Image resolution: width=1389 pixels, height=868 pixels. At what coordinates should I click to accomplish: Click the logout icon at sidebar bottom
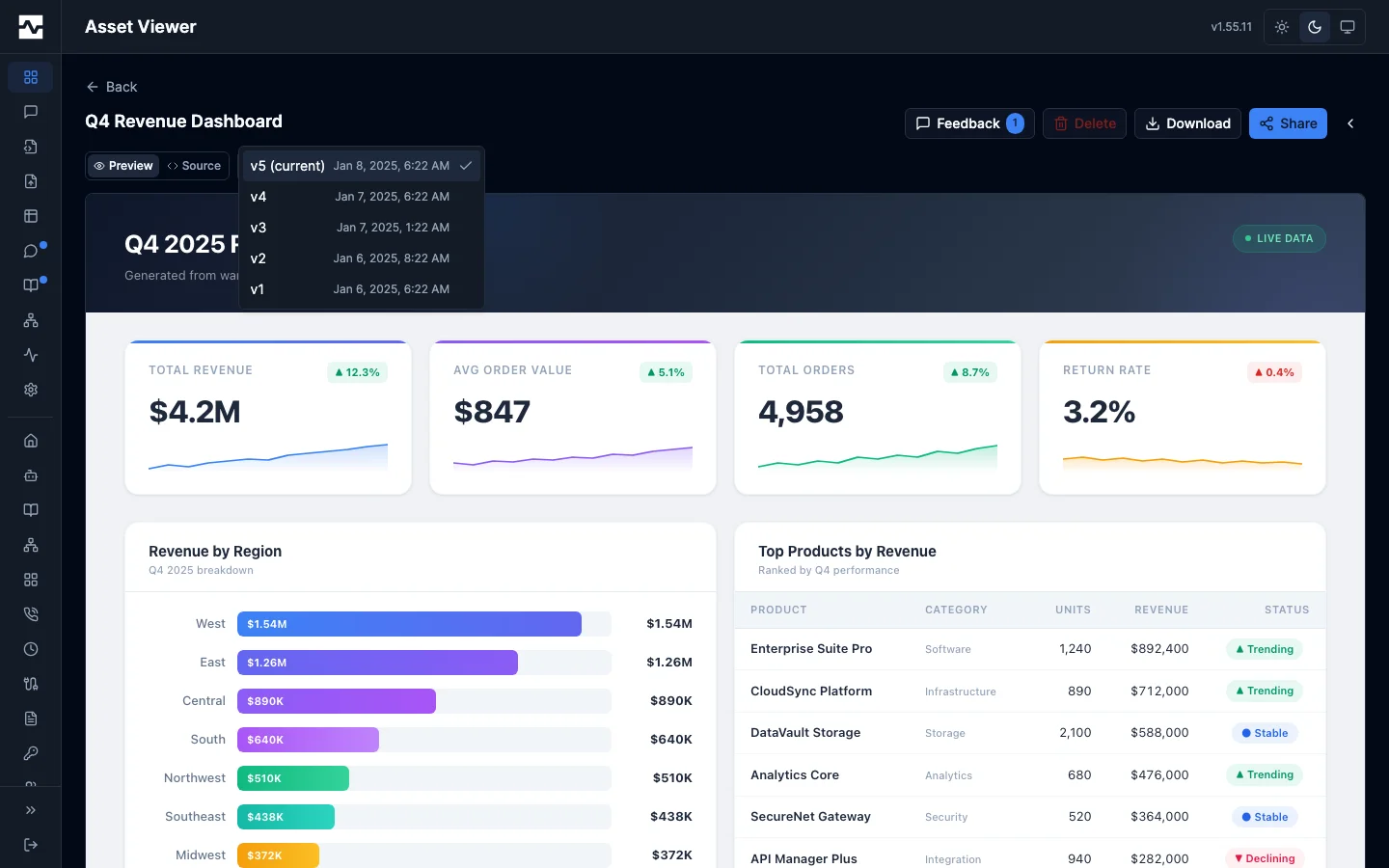31,845
